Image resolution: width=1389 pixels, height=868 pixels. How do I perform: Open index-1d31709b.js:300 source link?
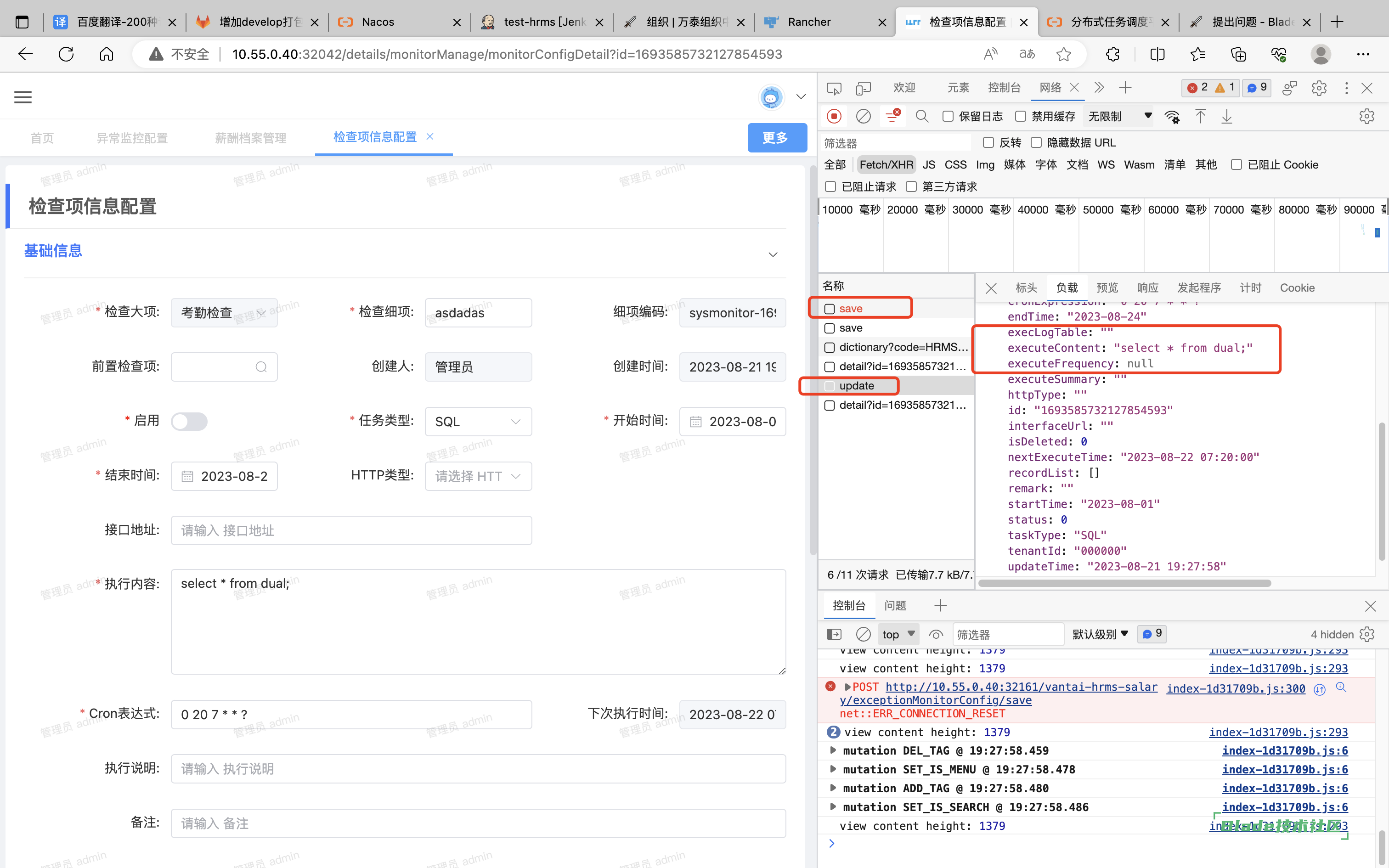pos(1236,688)
